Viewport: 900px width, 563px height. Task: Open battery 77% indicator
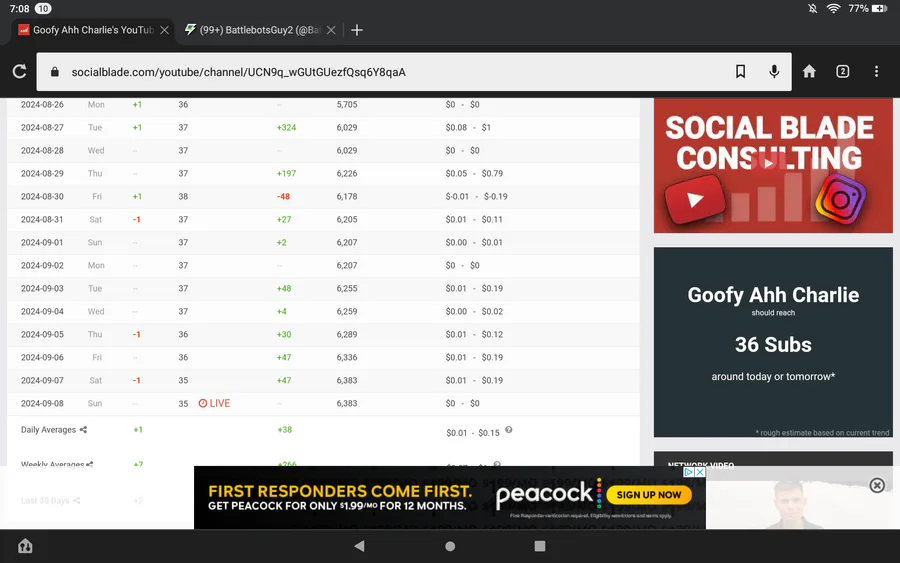[867, 9]
